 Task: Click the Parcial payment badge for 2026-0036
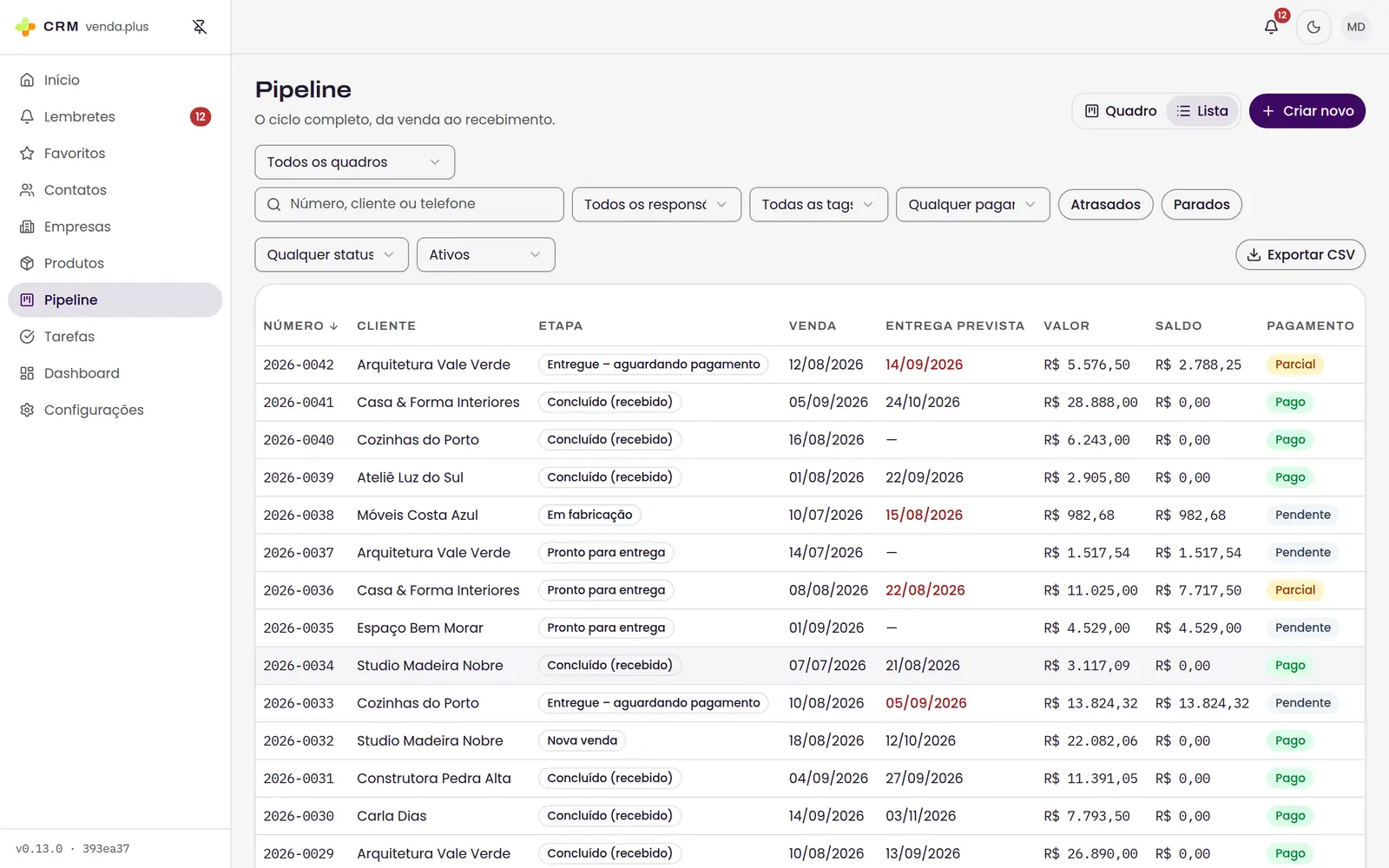1295,590
